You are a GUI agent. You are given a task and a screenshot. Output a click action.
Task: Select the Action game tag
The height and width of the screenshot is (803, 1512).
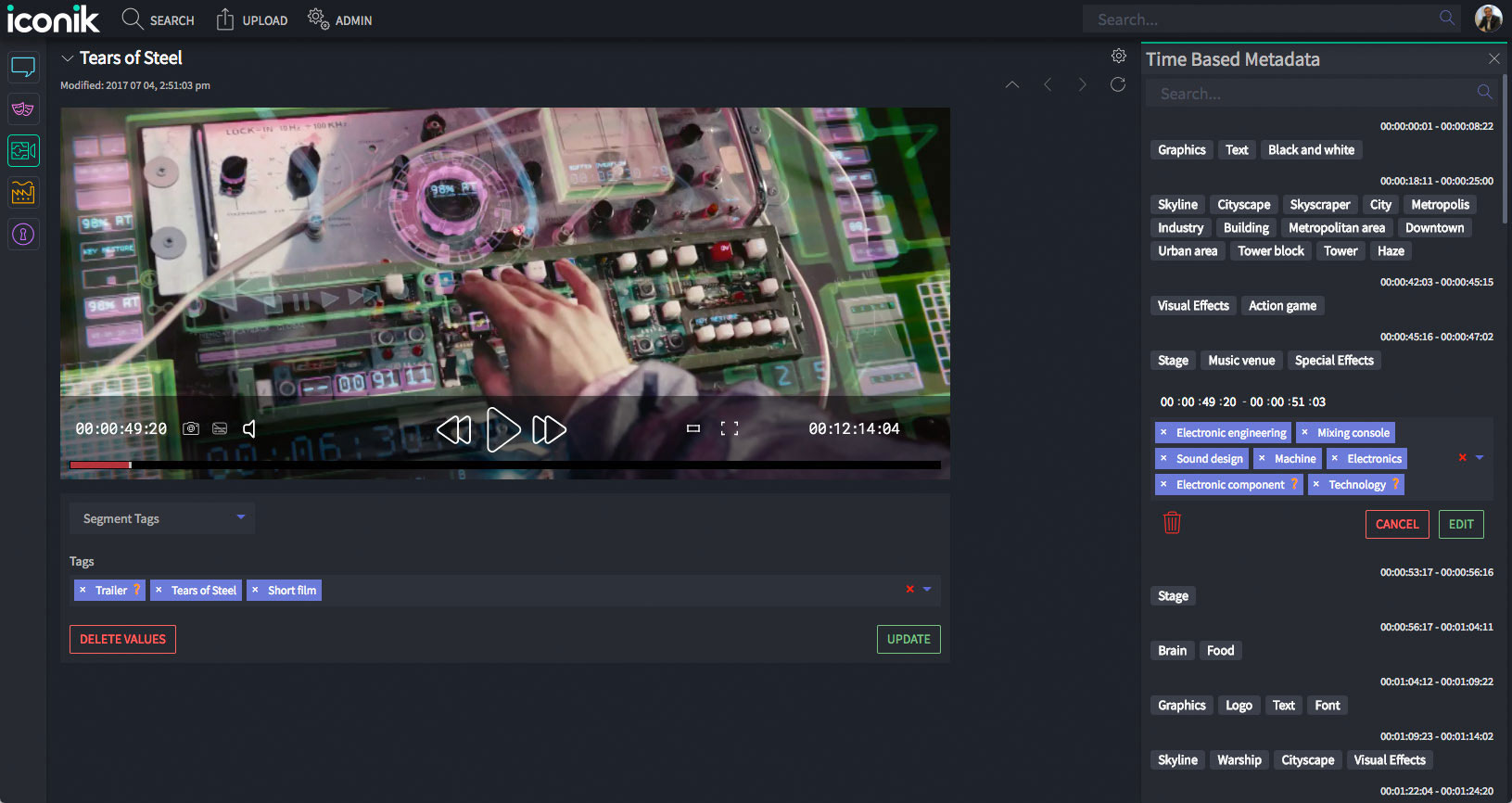point(1282,305)
